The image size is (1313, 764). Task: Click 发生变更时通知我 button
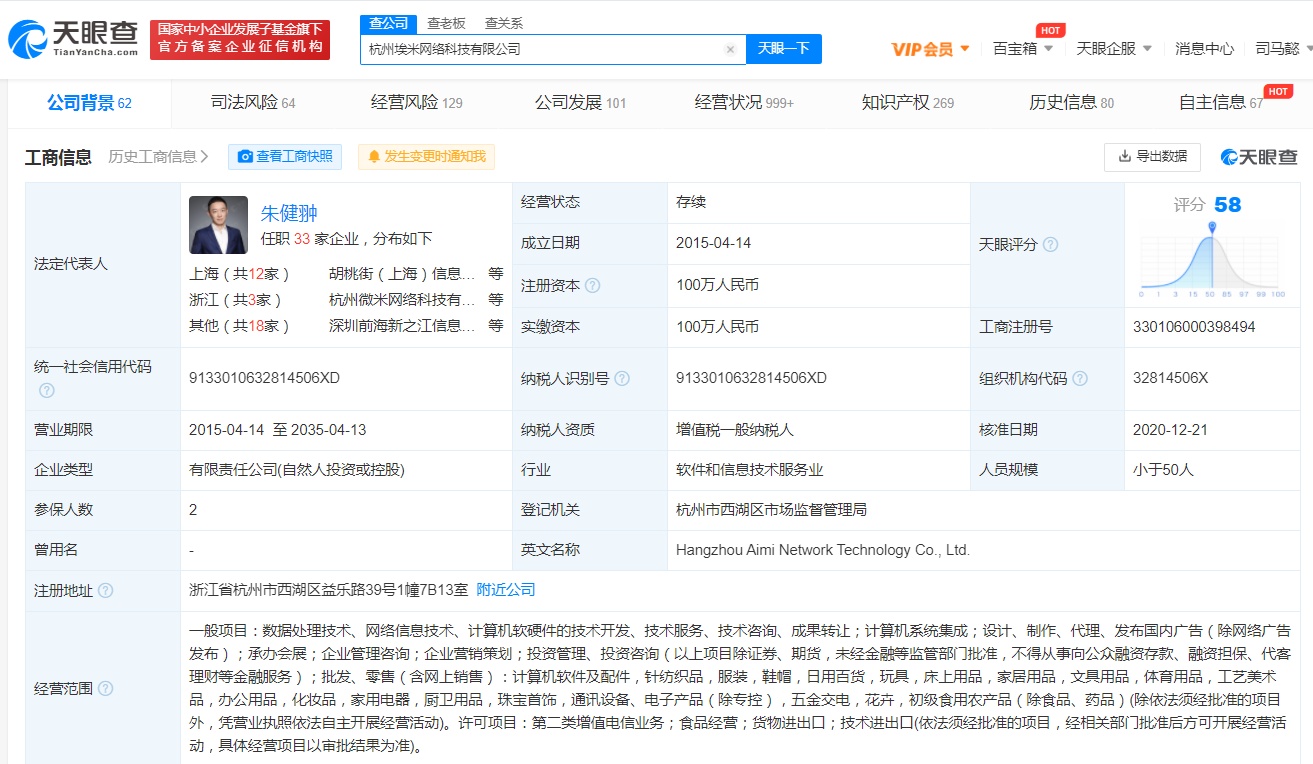pyautogui.click(x=426, y=157)
